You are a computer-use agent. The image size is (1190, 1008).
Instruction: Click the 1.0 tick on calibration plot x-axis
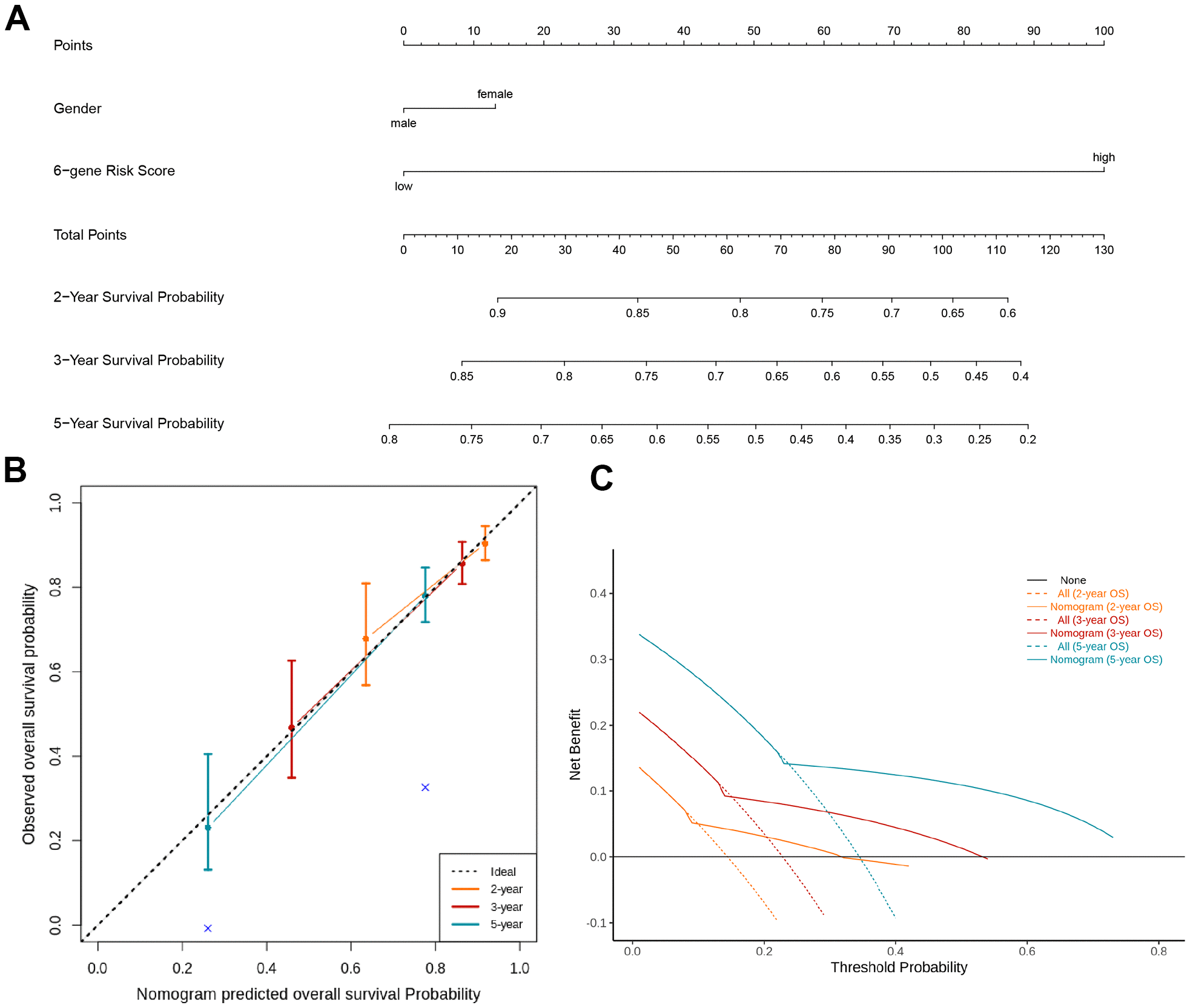[520, 968]
